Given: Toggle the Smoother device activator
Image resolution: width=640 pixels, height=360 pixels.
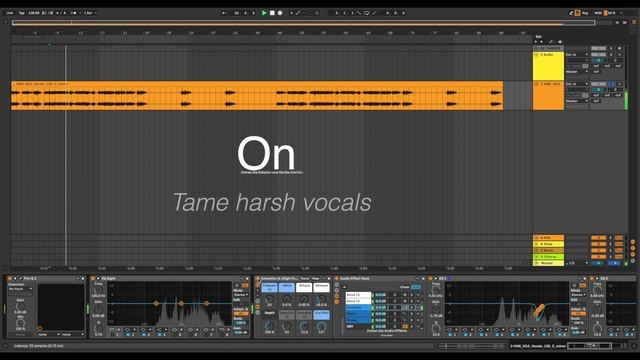Looking at the screenshot, I should pos(258,279).
